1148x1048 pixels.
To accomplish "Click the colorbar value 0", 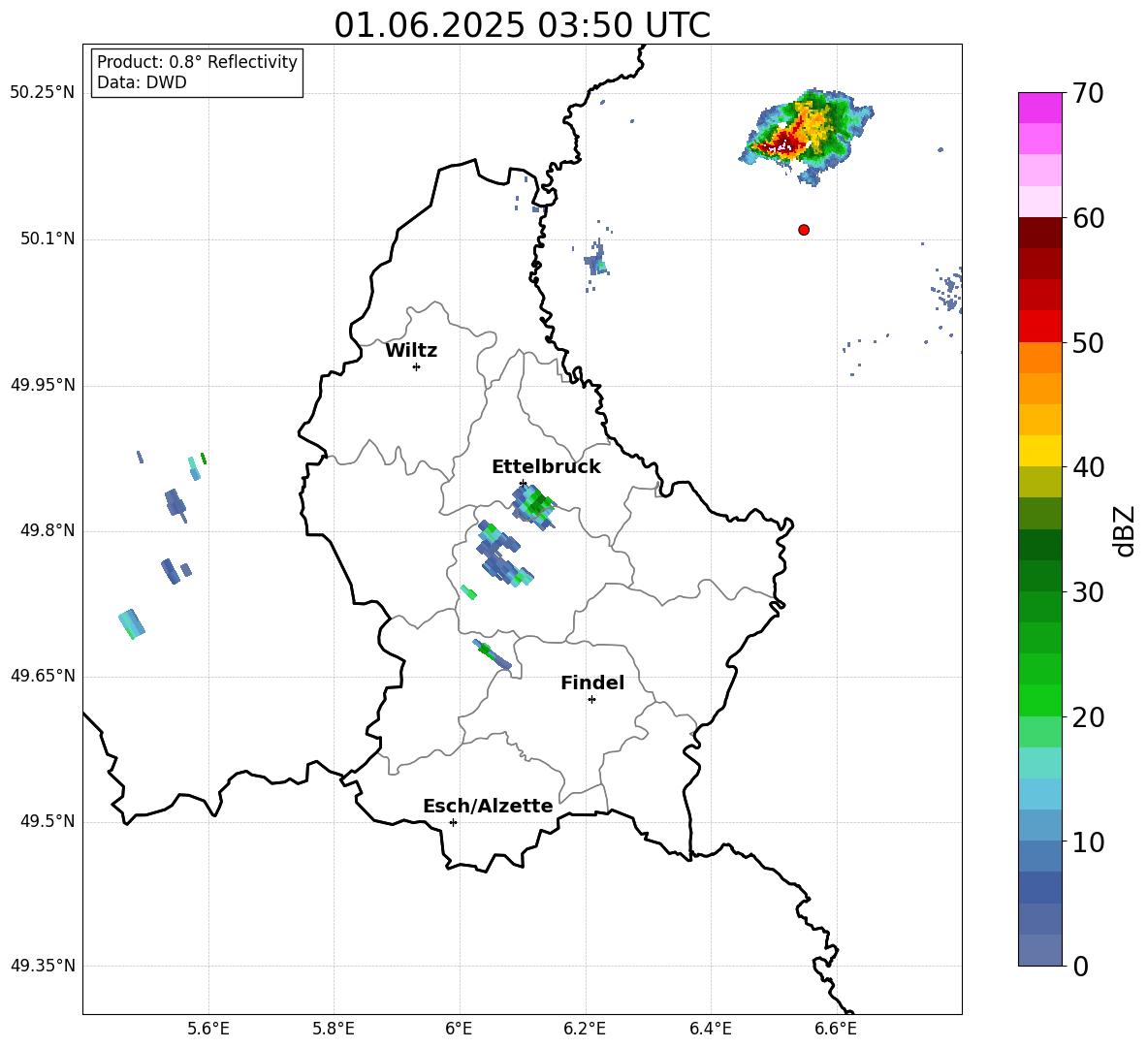I will coord(1081,966).
